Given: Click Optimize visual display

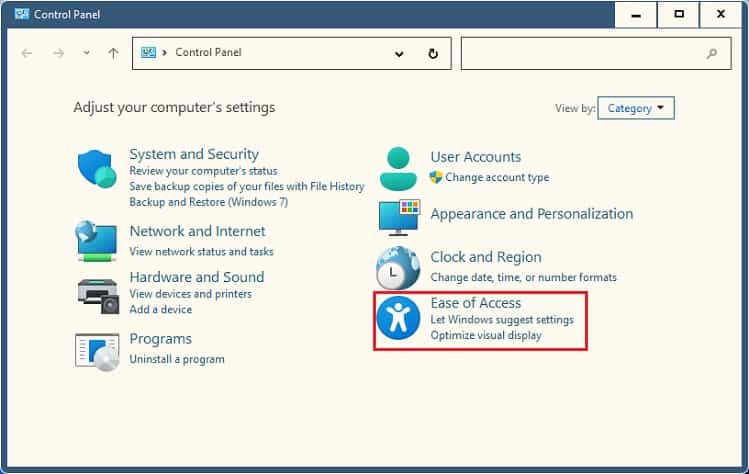Looking at the screenshot, I should 486,335.
